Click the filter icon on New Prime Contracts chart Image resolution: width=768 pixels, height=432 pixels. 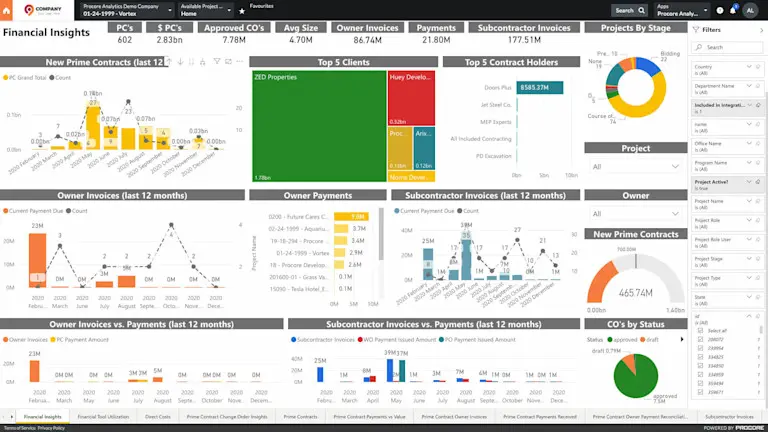[x=216, y=62]
